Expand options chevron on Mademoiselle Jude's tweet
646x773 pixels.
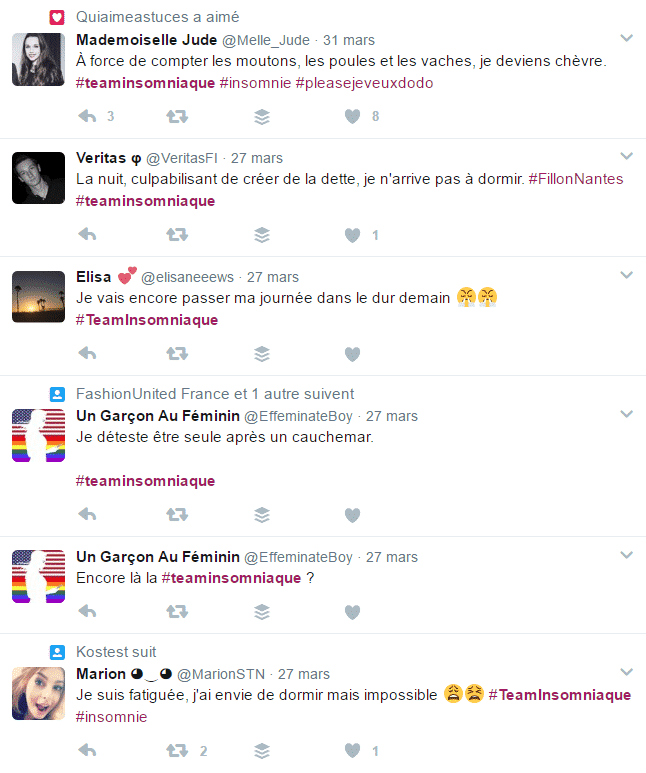pyautogui.click(x=626, y=38)
